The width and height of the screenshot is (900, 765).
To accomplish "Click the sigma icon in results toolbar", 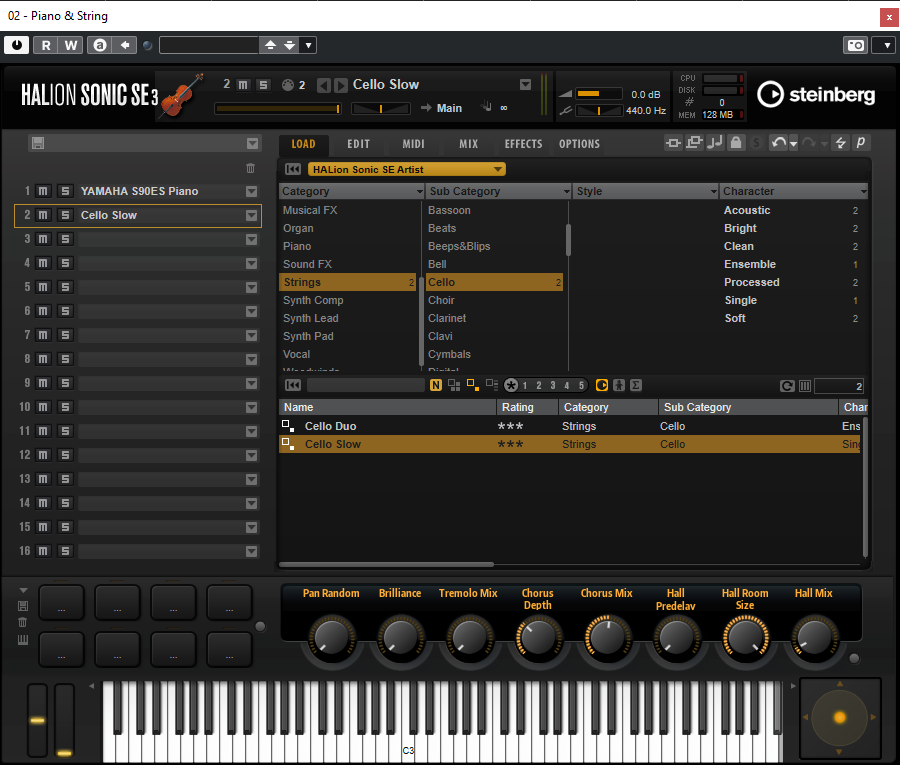I will click(635, 385).
